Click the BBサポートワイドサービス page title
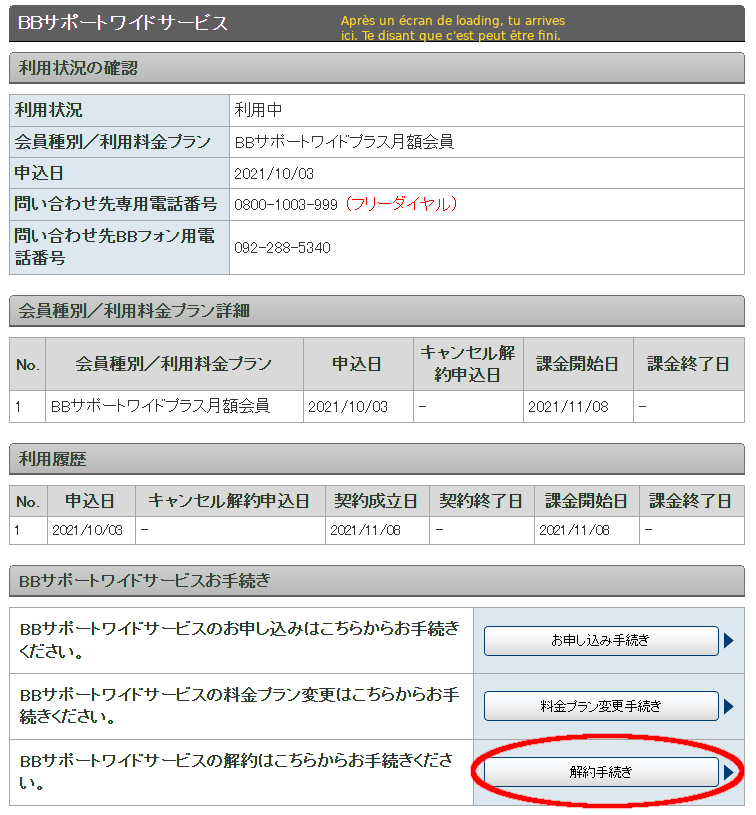This screenshot has width=756, height=815. [x=123, y=22]
